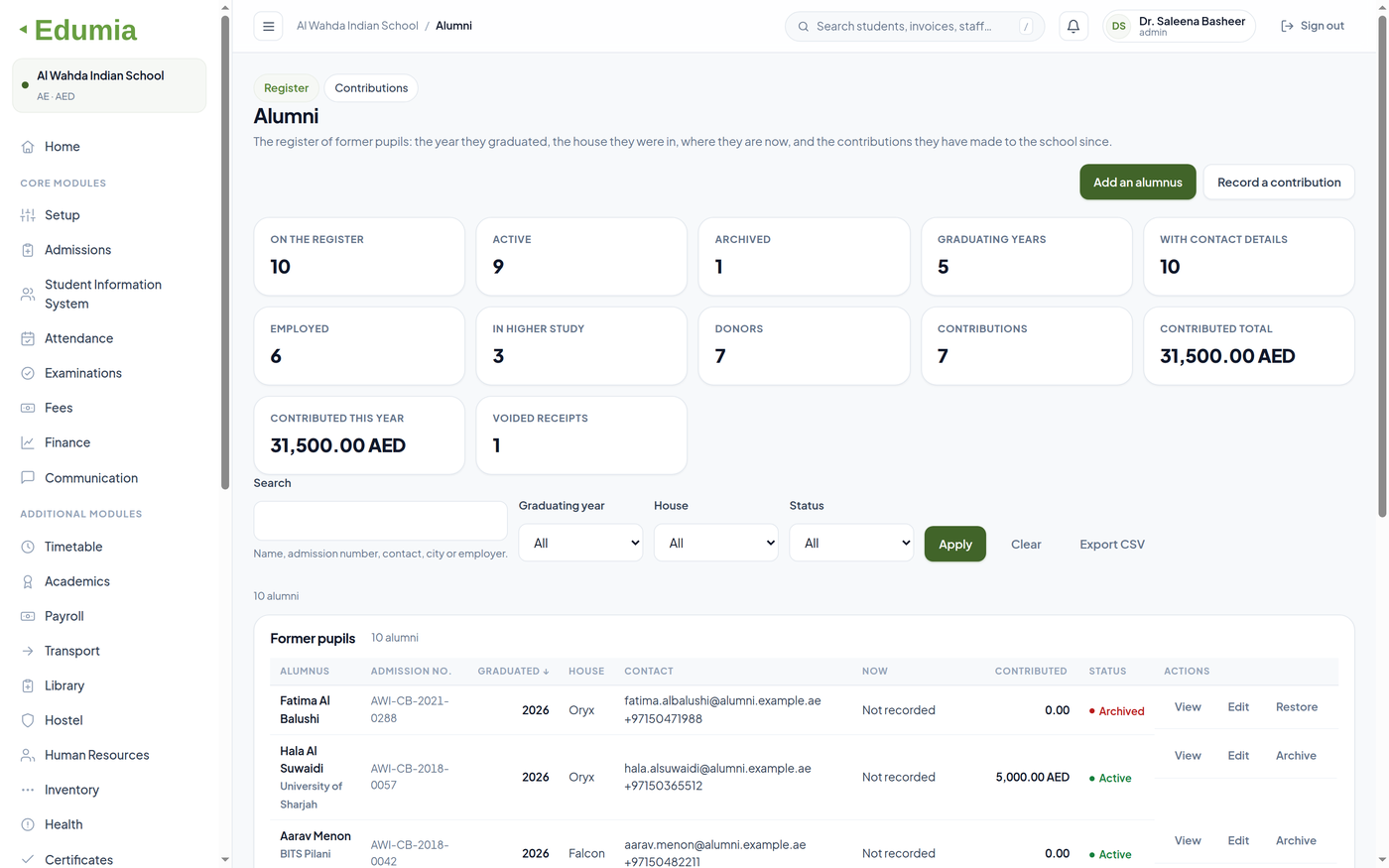This screenshot has height=868, width=1389.
Task: Open notifications bell
Action: 1073,27
